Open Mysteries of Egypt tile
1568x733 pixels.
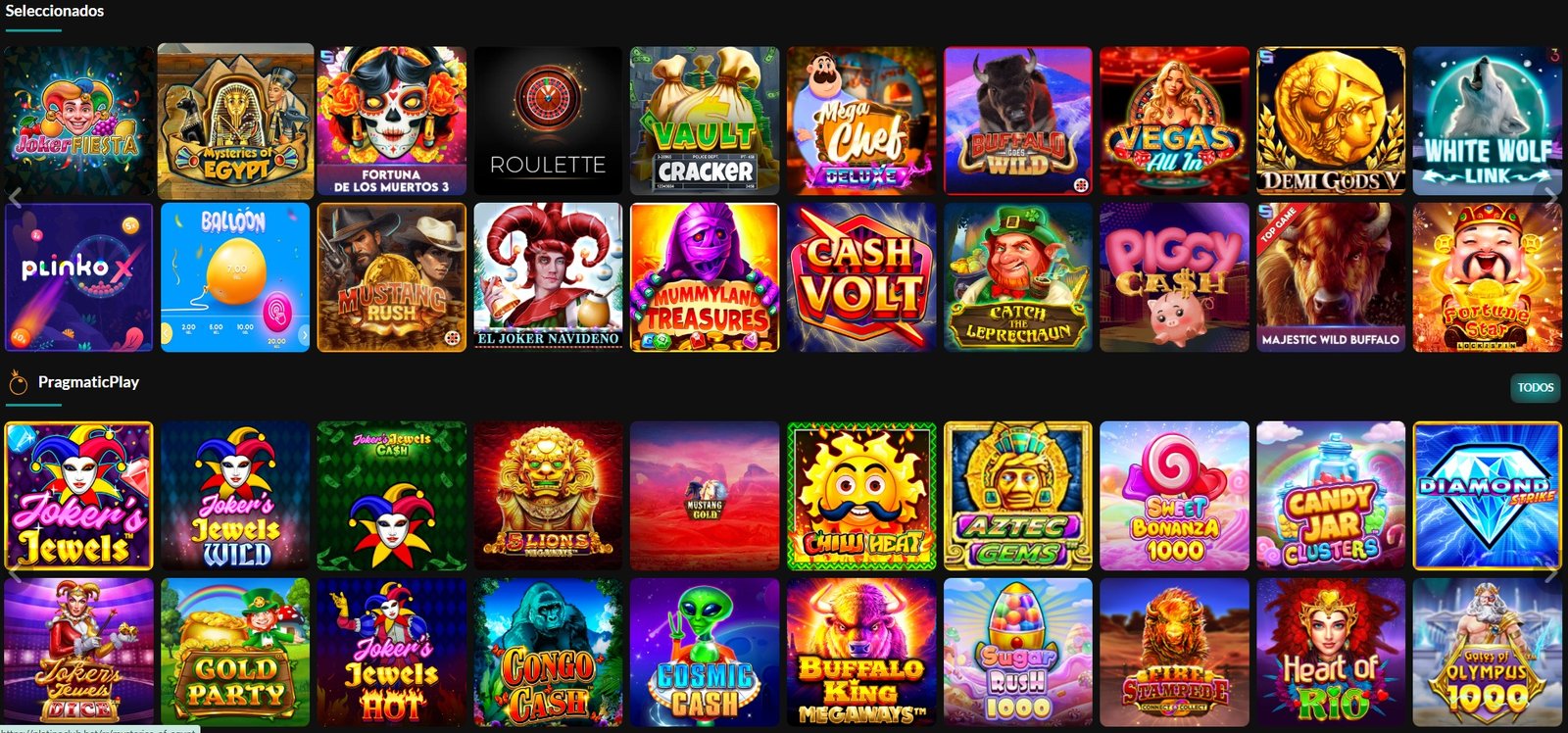pos(235,121)
